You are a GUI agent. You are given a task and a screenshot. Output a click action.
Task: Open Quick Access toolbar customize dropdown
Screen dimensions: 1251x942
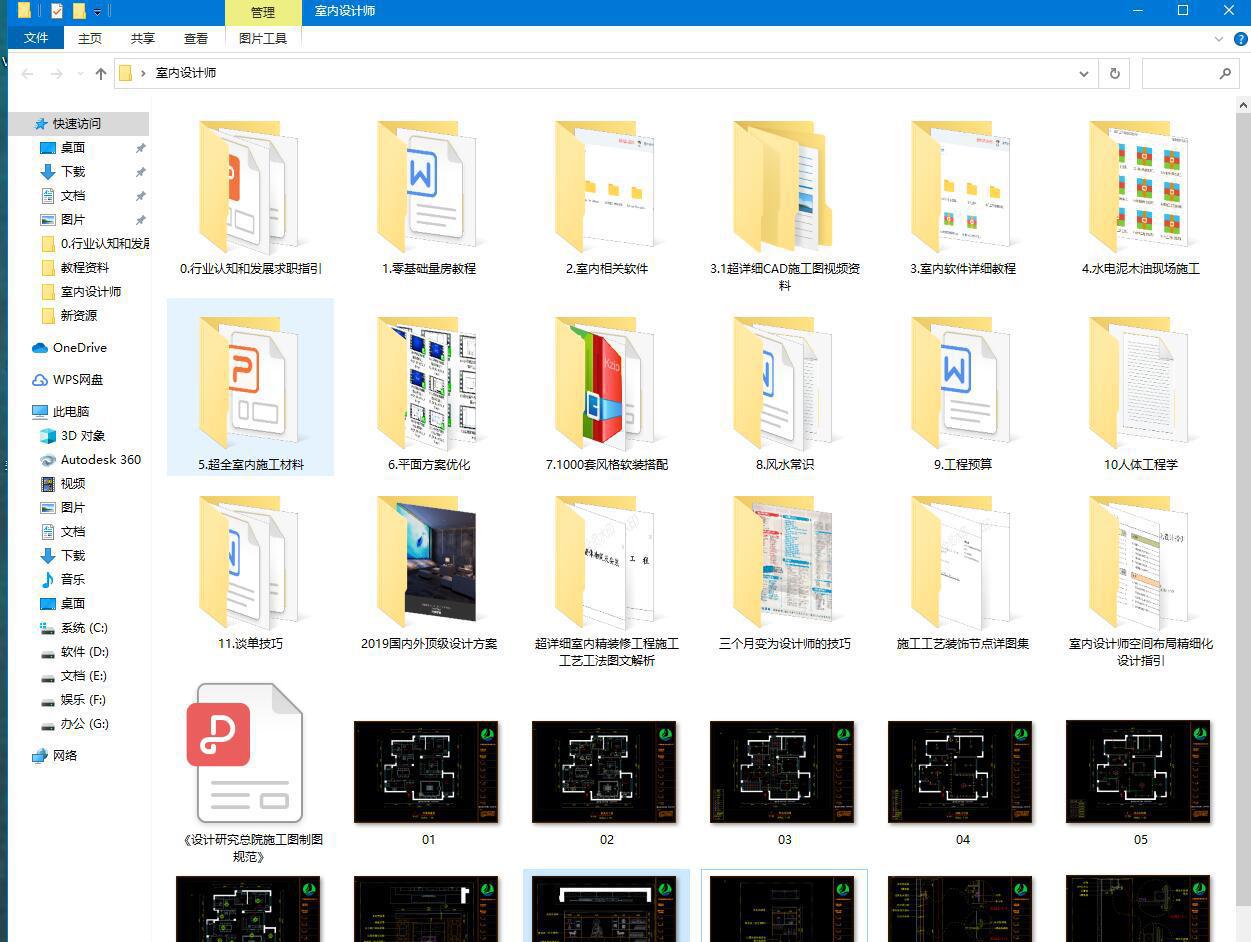[98, 12]
